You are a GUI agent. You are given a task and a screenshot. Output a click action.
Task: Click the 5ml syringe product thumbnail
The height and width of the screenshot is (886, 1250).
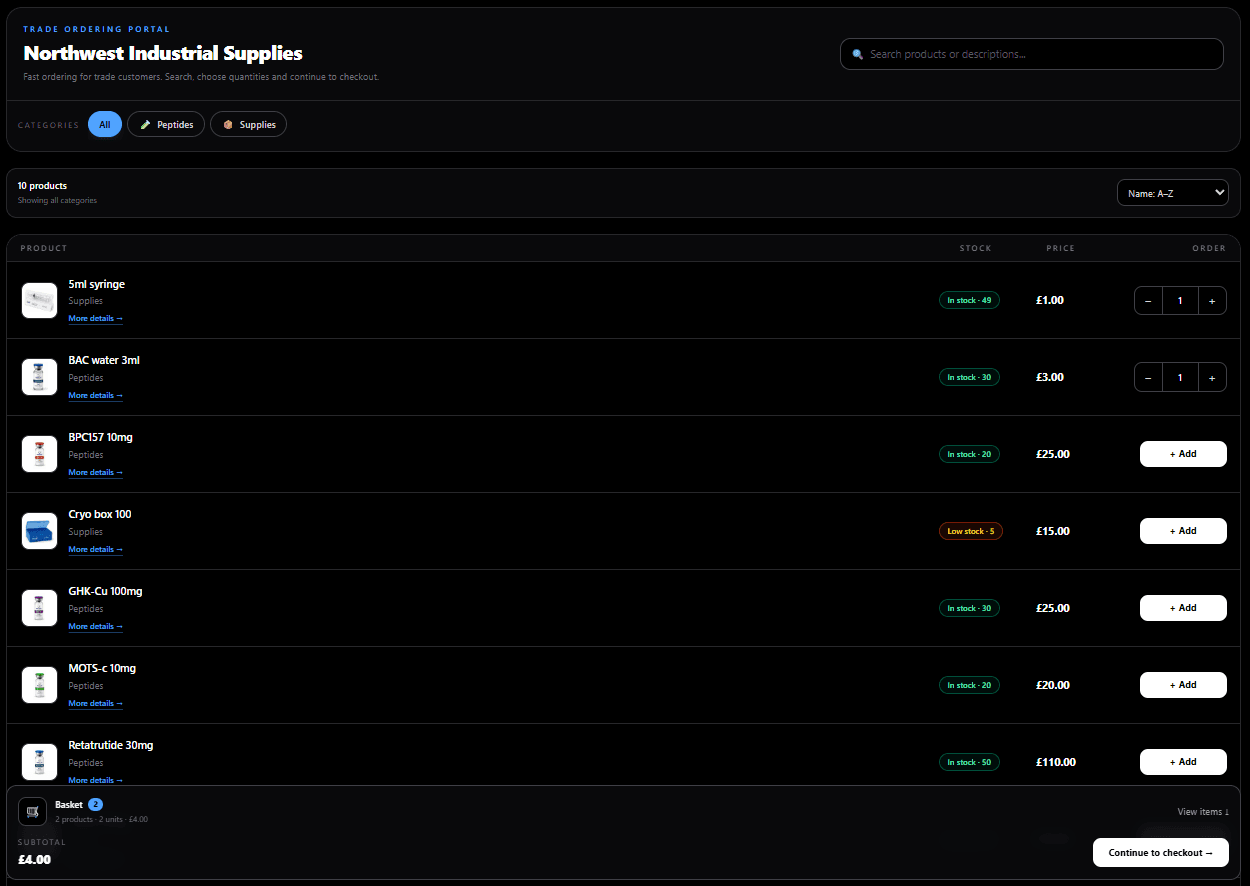40,300
